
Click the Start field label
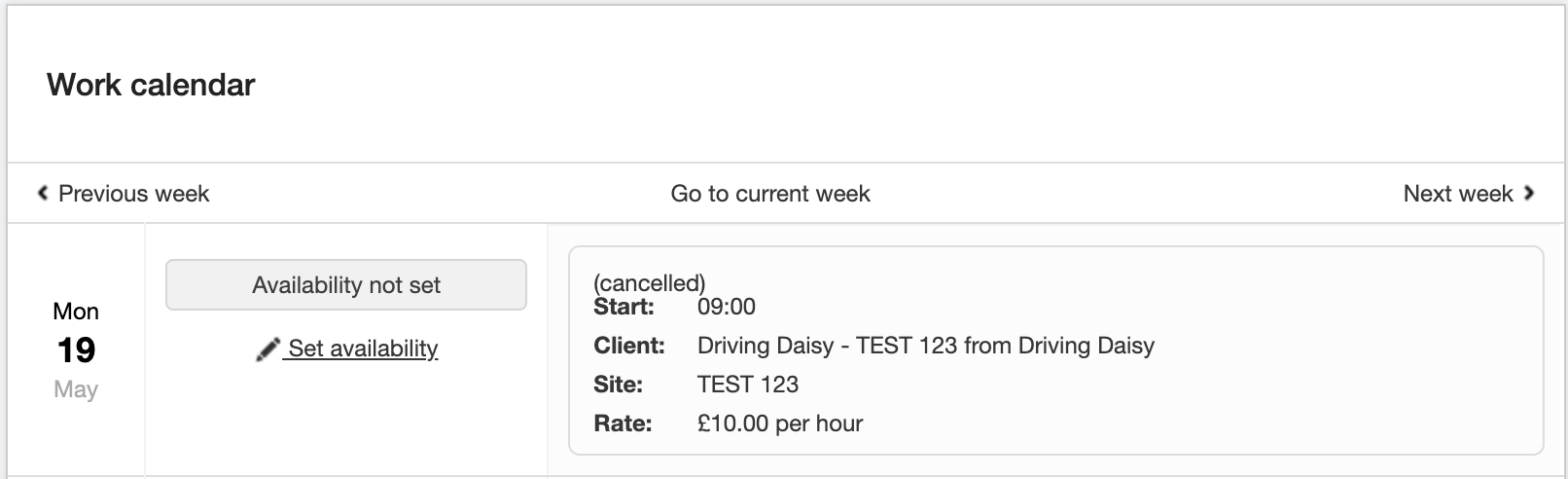[624, 307]
